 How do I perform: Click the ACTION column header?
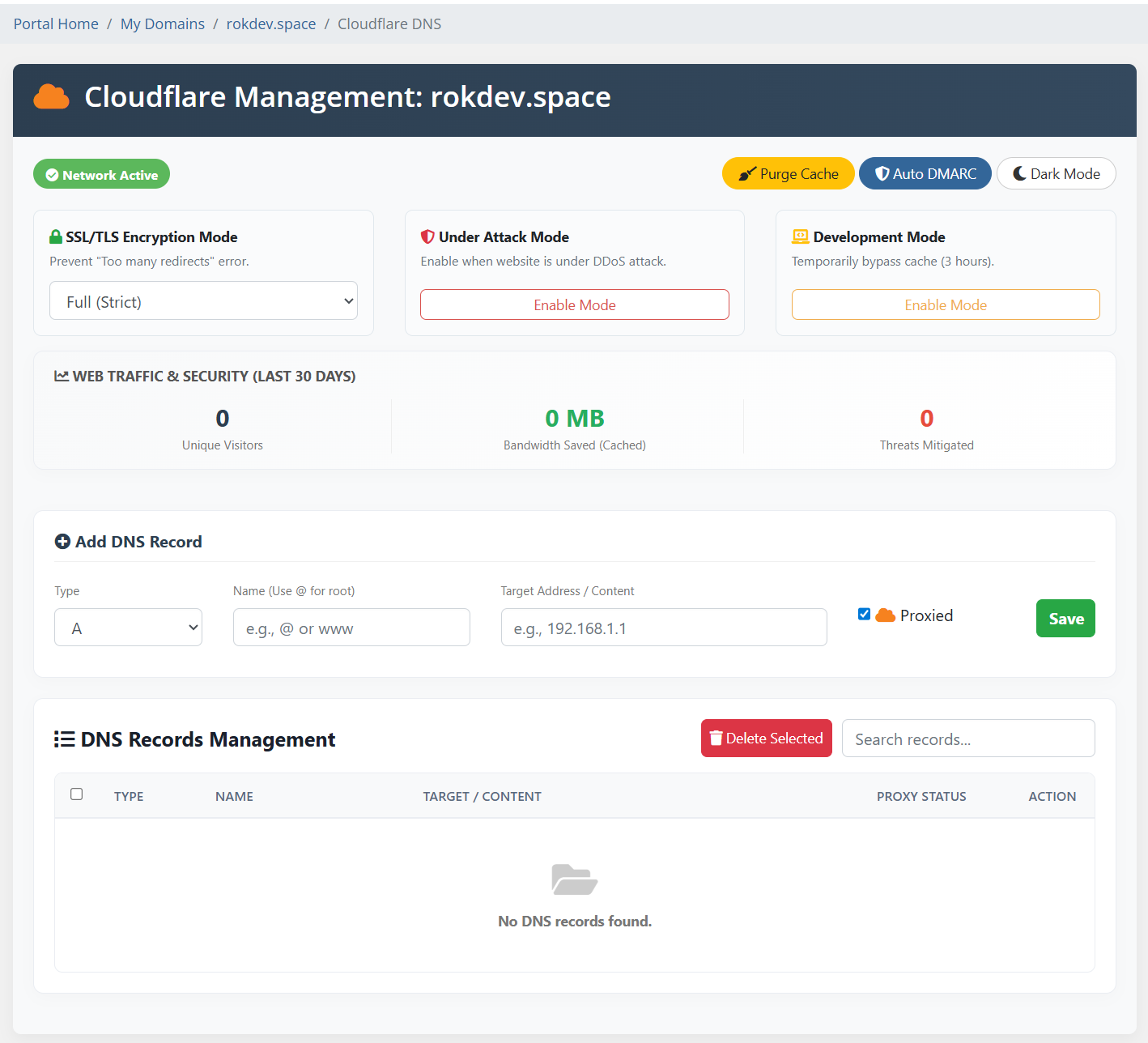1052,797
